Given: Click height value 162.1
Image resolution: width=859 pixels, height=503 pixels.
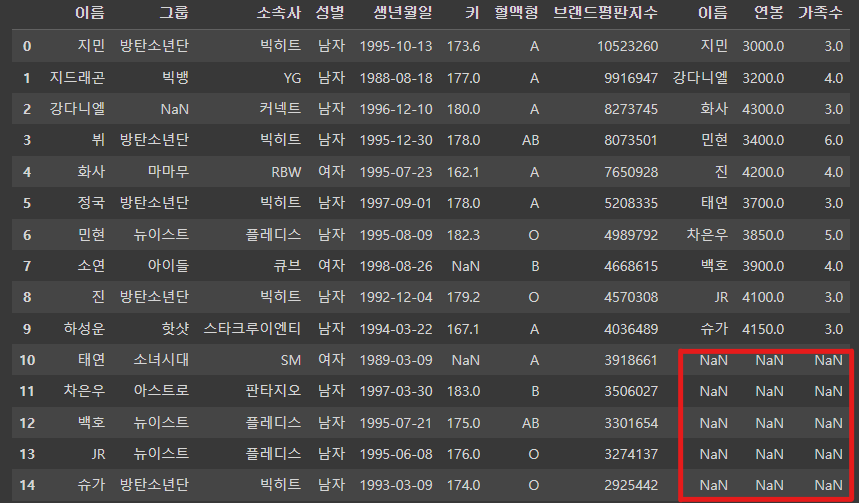Looking at the screenshot, I should [x=463, y=172].
